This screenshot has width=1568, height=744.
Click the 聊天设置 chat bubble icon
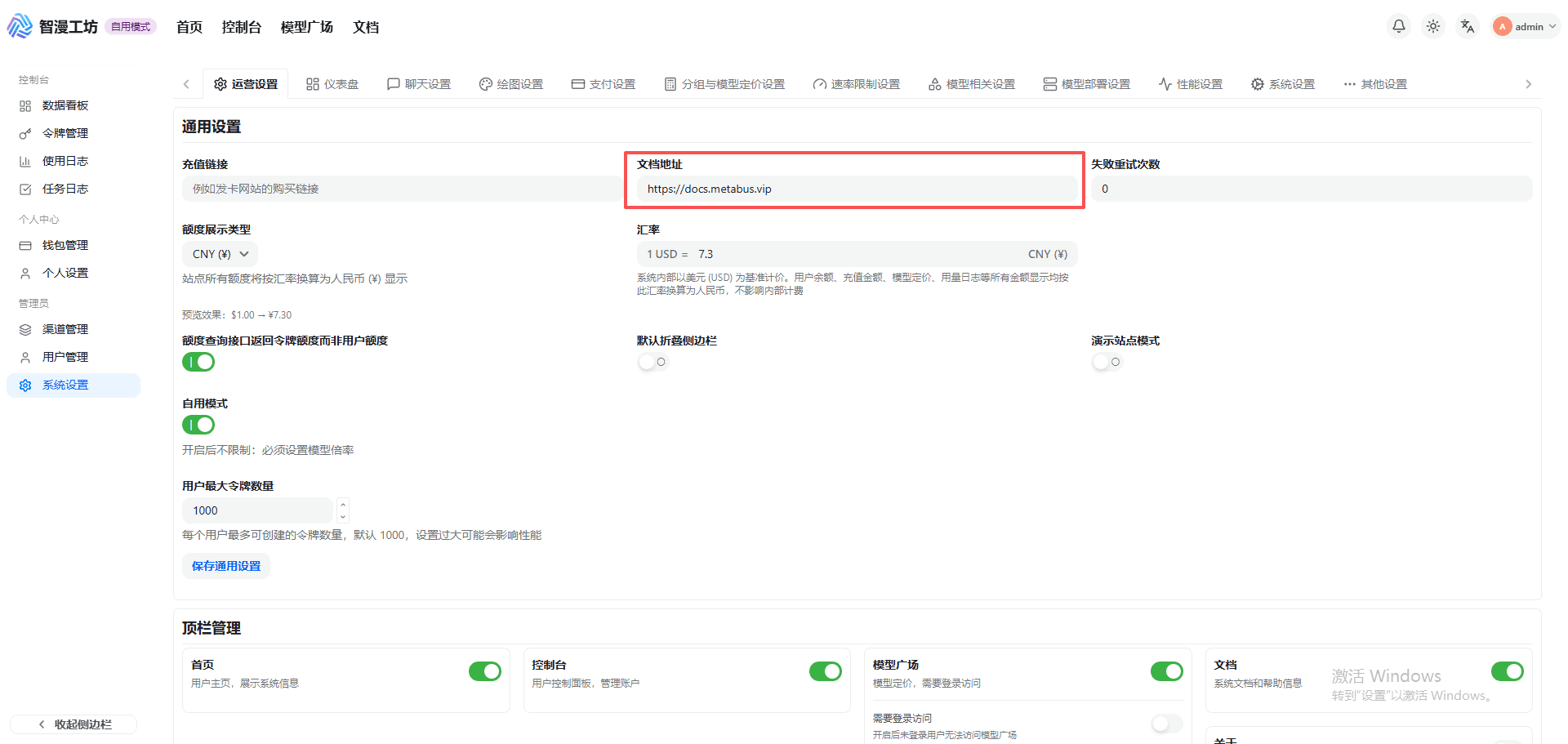[x=394, y=84]
